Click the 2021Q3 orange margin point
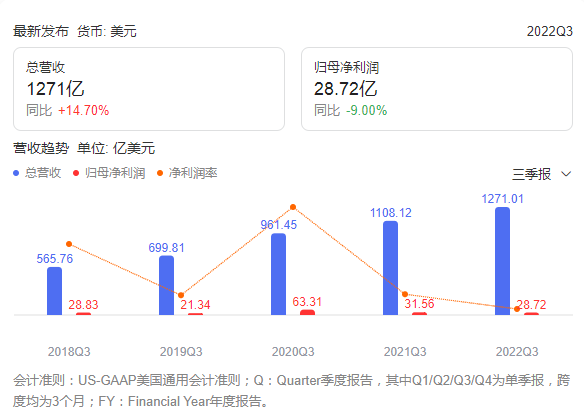This screenshot has width=584, height=416. tap(405, 294)
